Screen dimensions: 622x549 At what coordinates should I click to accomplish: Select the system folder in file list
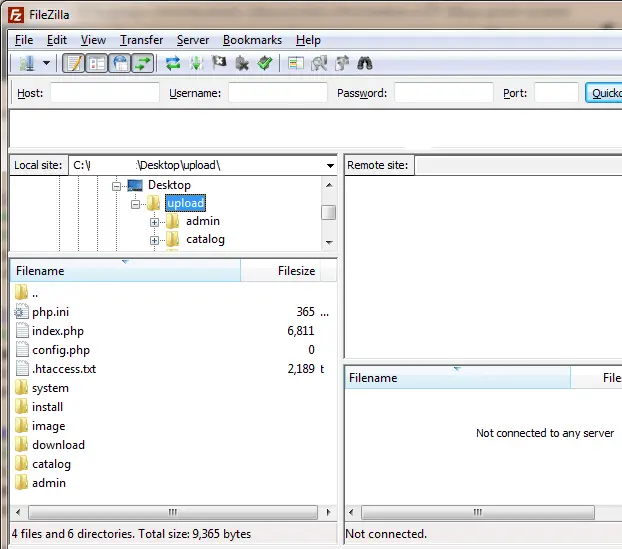pyautogui.click(x=50, y=388)
